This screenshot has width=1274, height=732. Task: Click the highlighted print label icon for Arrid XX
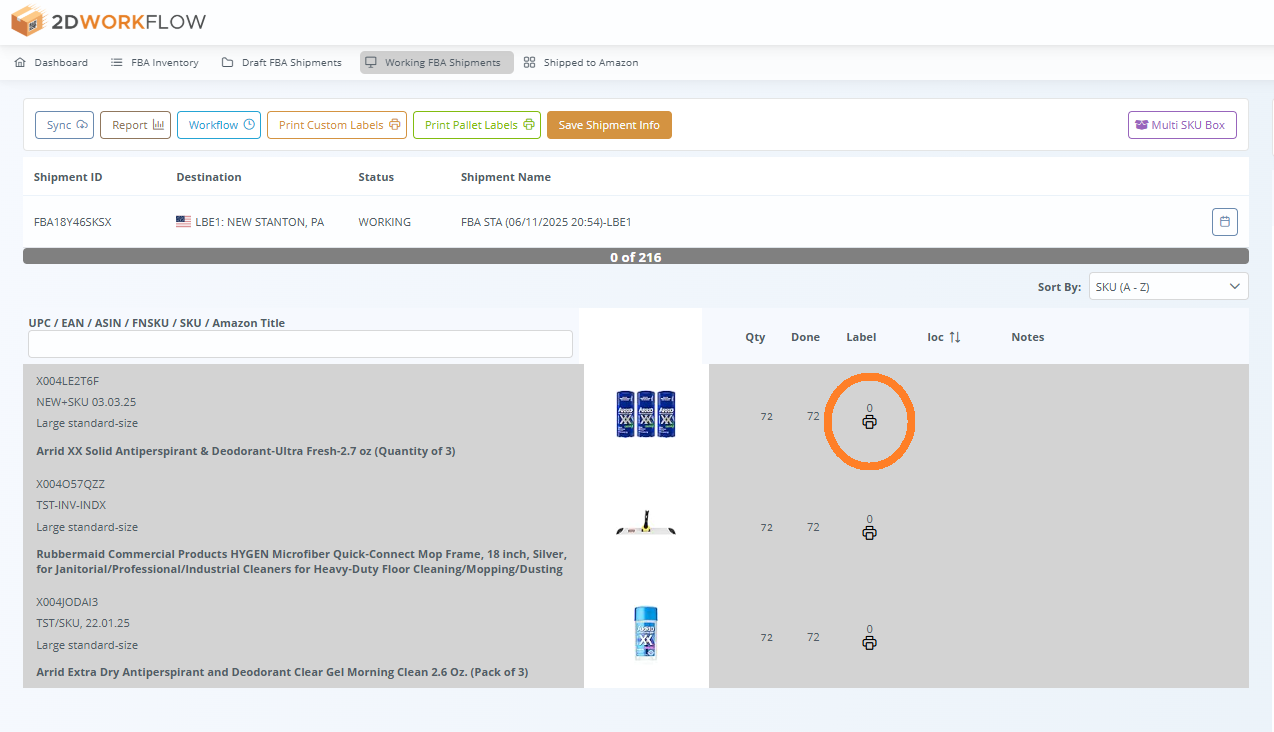point(869,422)
